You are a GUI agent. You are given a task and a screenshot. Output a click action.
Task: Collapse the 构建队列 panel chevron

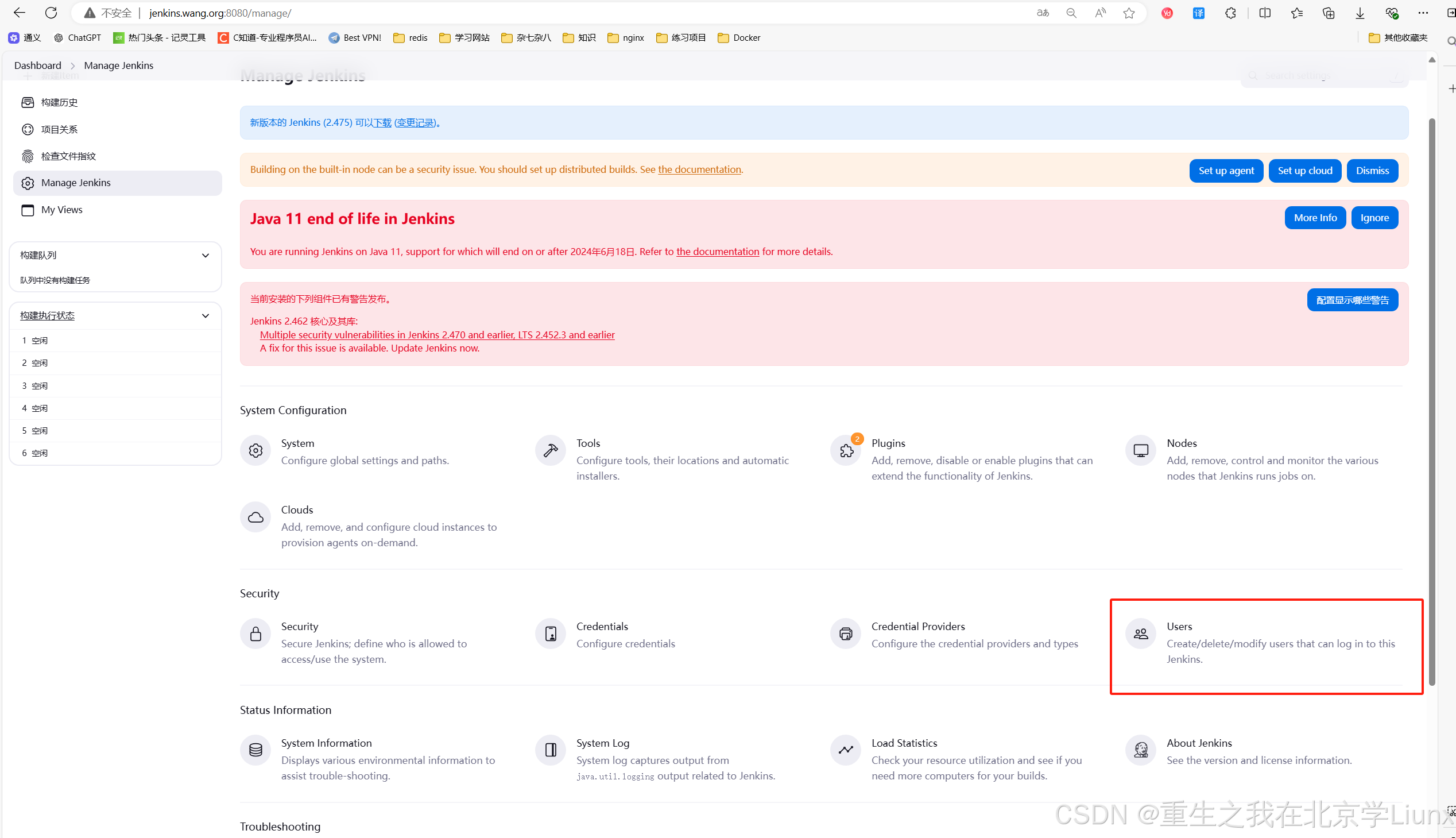coord(206,256)
